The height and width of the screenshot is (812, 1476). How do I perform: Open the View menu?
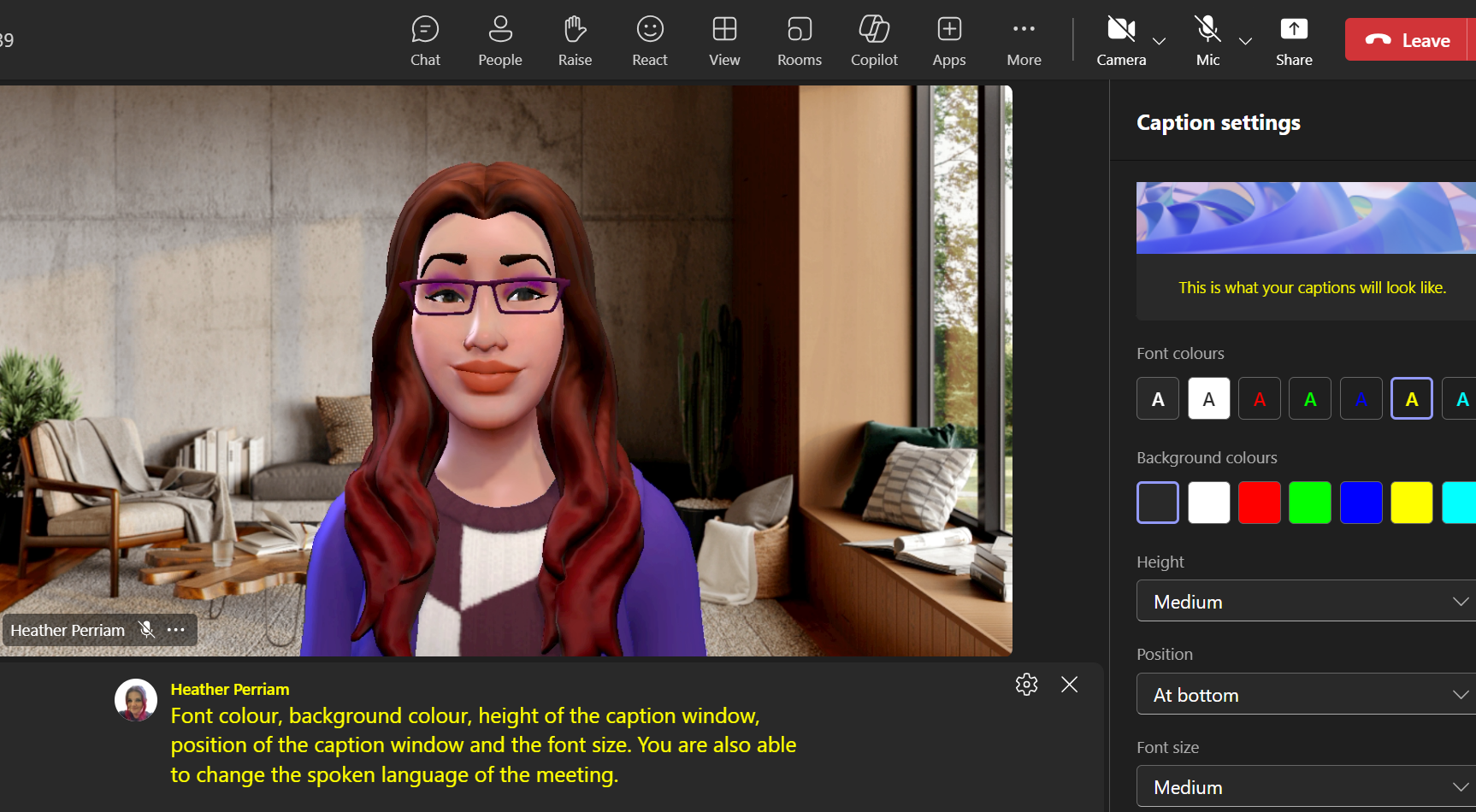(723, 39)
